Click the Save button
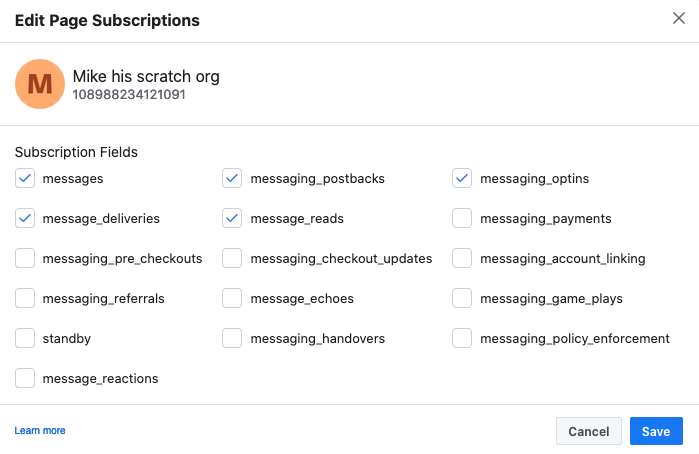This screenshot has width=699, height=454. [x=656, y=431]
